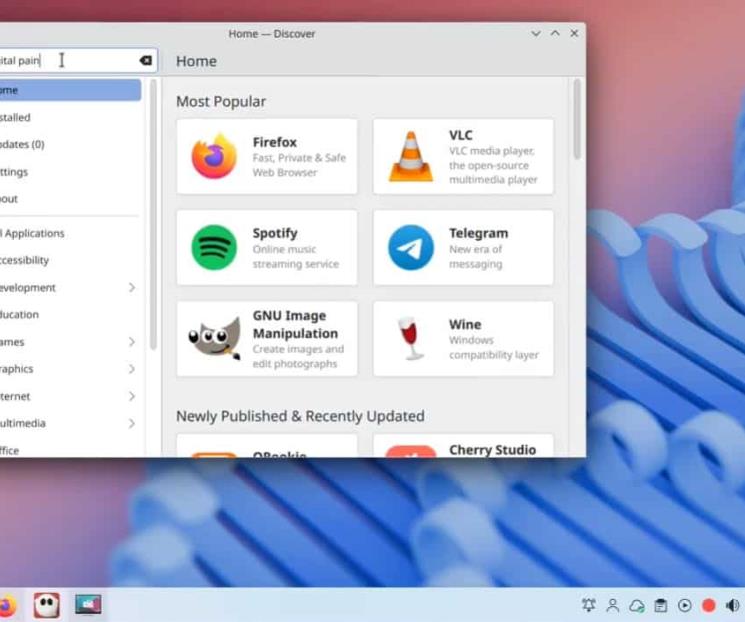Image resolution: width=745 pixels, height=622 pixels.
Task: Select the Education category
Action: pyautogui.click(x=70, y=315)
